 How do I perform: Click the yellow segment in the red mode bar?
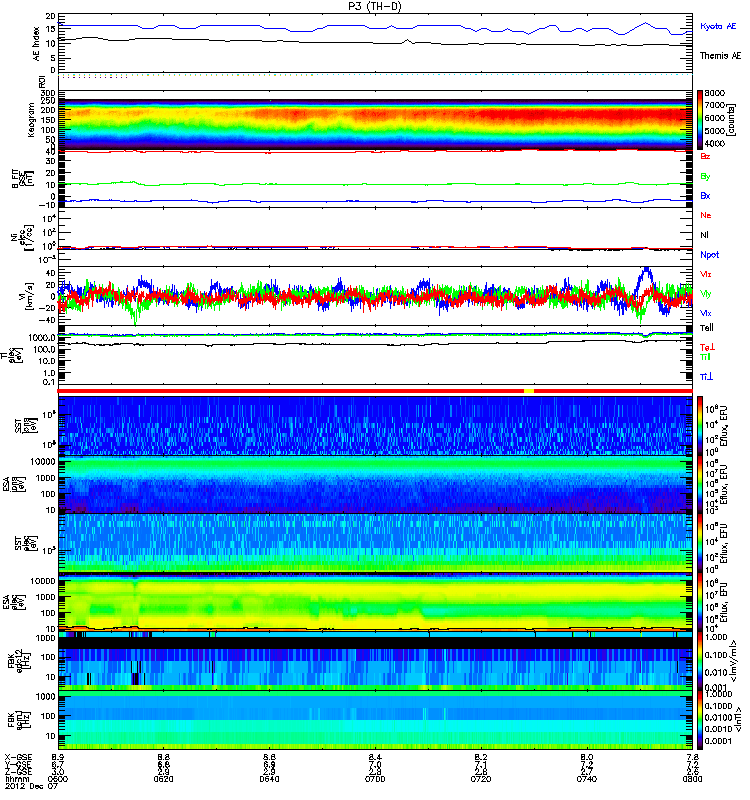point(529,391)
